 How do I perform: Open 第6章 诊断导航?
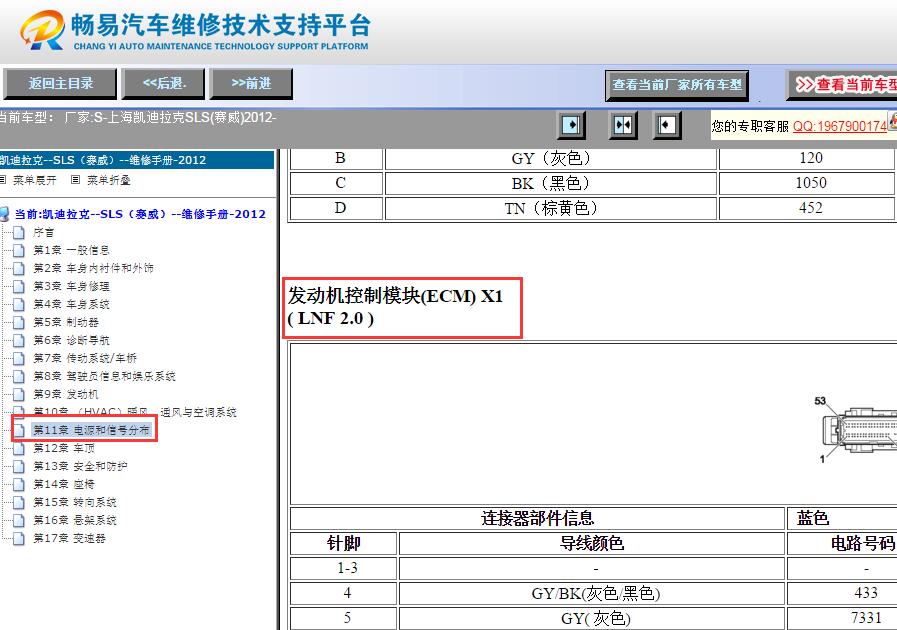71,340
